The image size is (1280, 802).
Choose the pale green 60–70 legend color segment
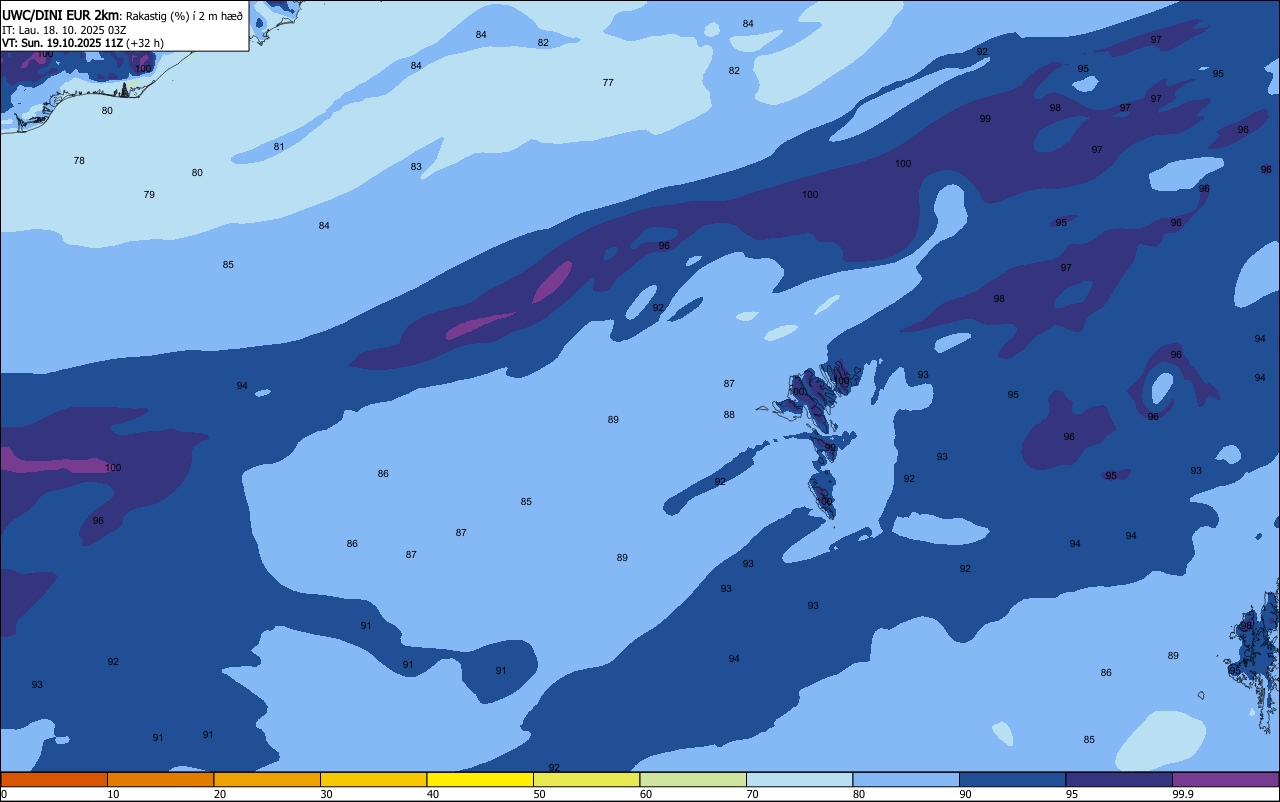693,779
